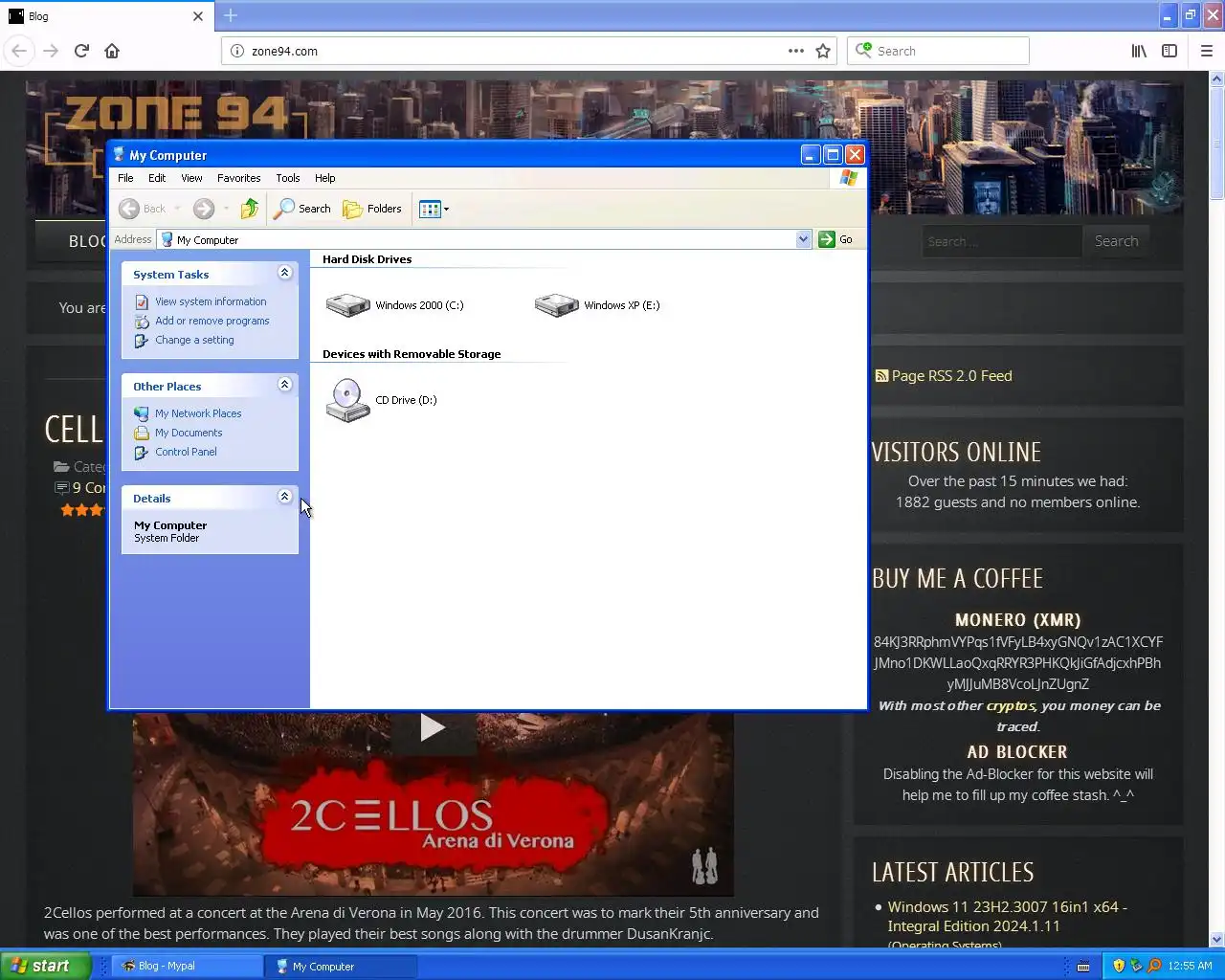
Task: Click Change a setting link
Action: 194,340
